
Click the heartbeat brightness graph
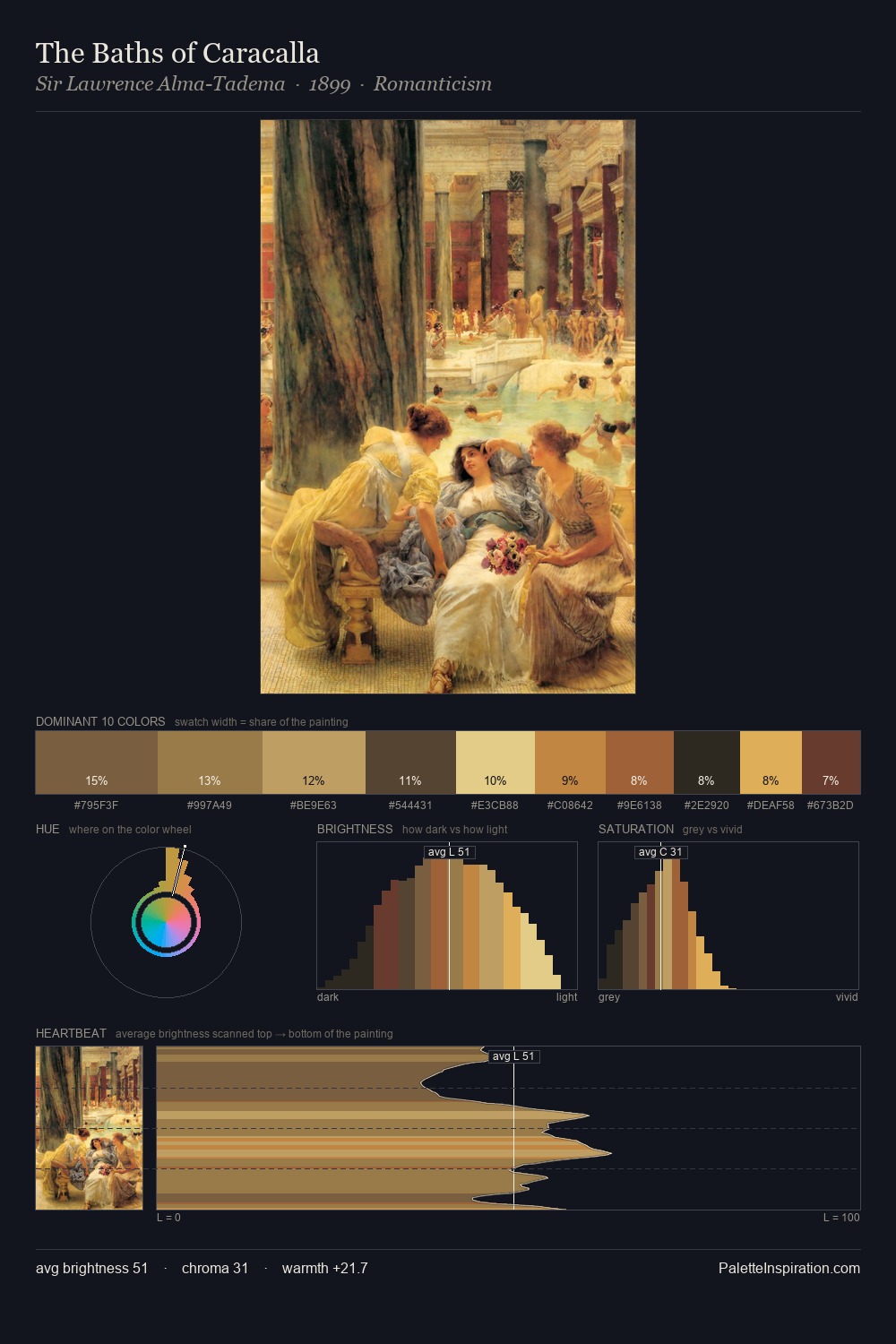tap(508, 1128)
